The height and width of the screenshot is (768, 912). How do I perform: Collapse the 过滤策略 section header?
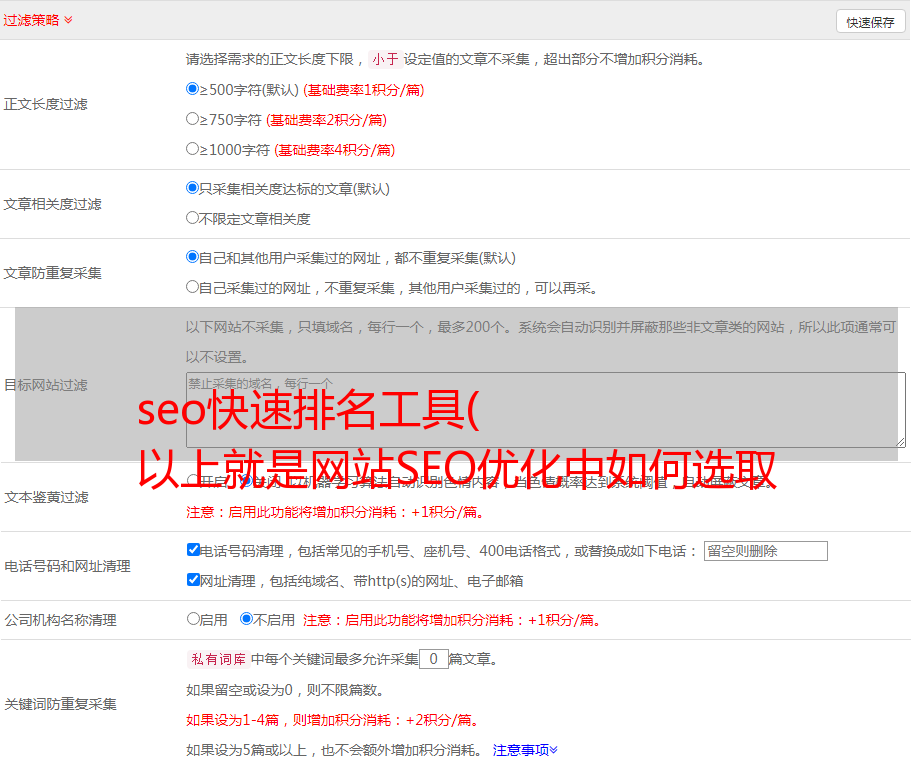38,20
